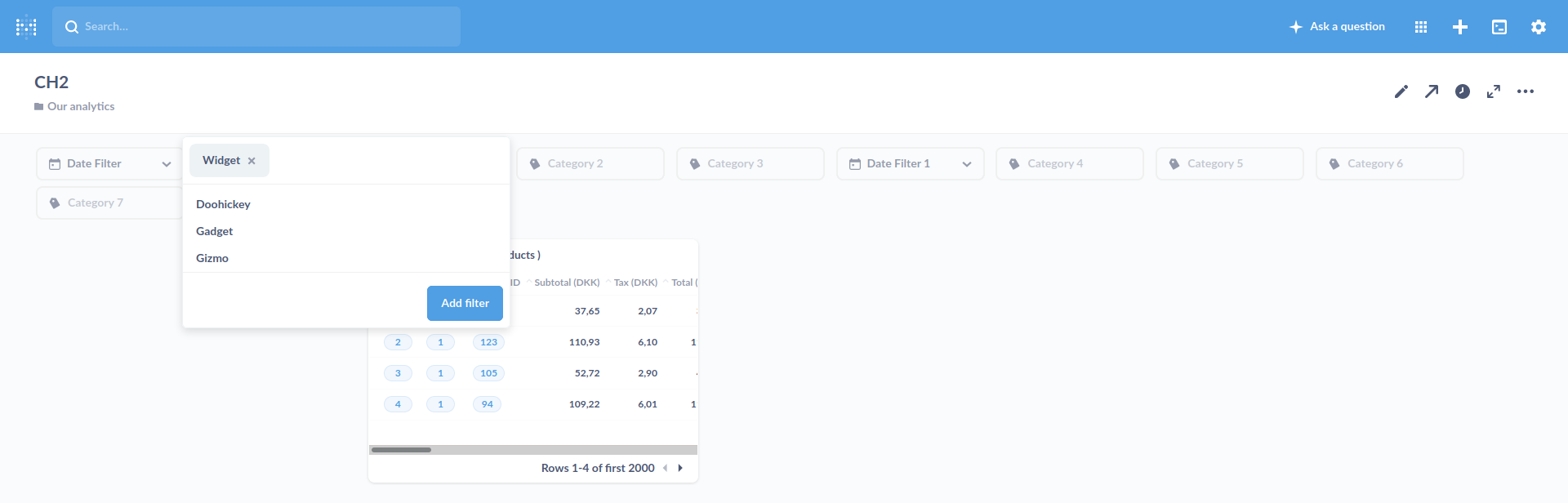Click Rows 1-4 of first 2000 text
Image resolution: width=1568 pixels, height=503 pixels.
click(x=598, y=468)
